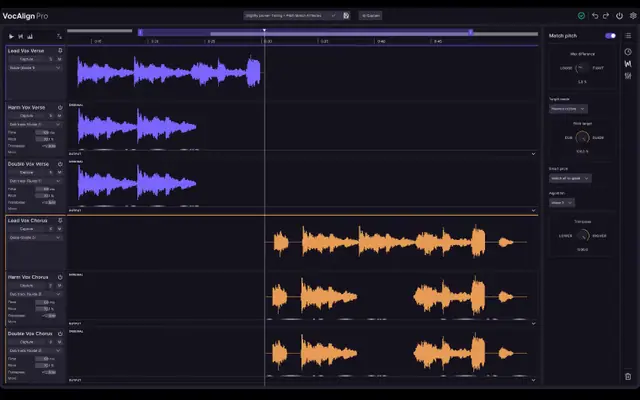Open the list menu icon beside Match pitch
The width and height of the screenshot is (640, 400).
pyautogui.click(x=628, y=36)
